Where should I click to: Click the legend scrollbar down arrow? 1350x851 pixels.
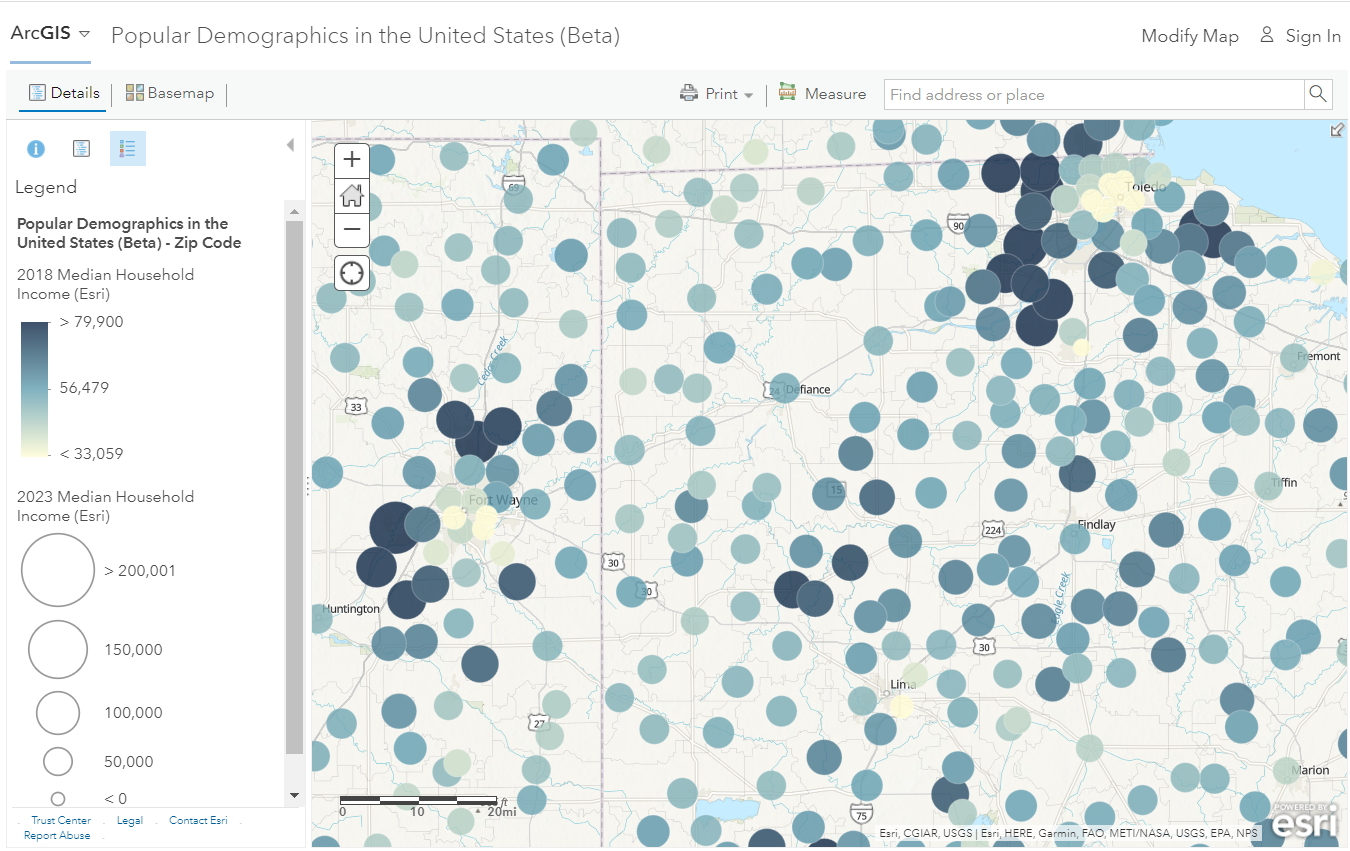(294, 795)
